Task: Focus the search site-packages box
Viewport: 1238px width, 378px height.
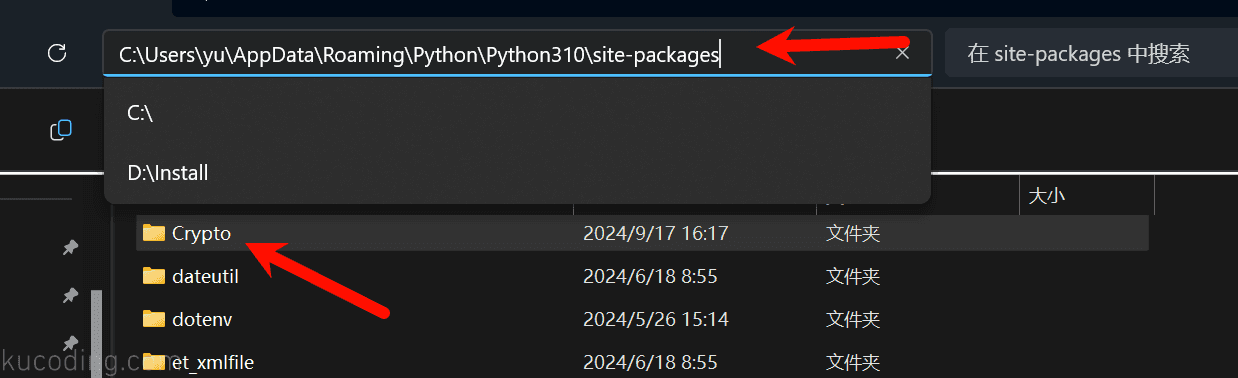Action: (x=1090, y=54)
